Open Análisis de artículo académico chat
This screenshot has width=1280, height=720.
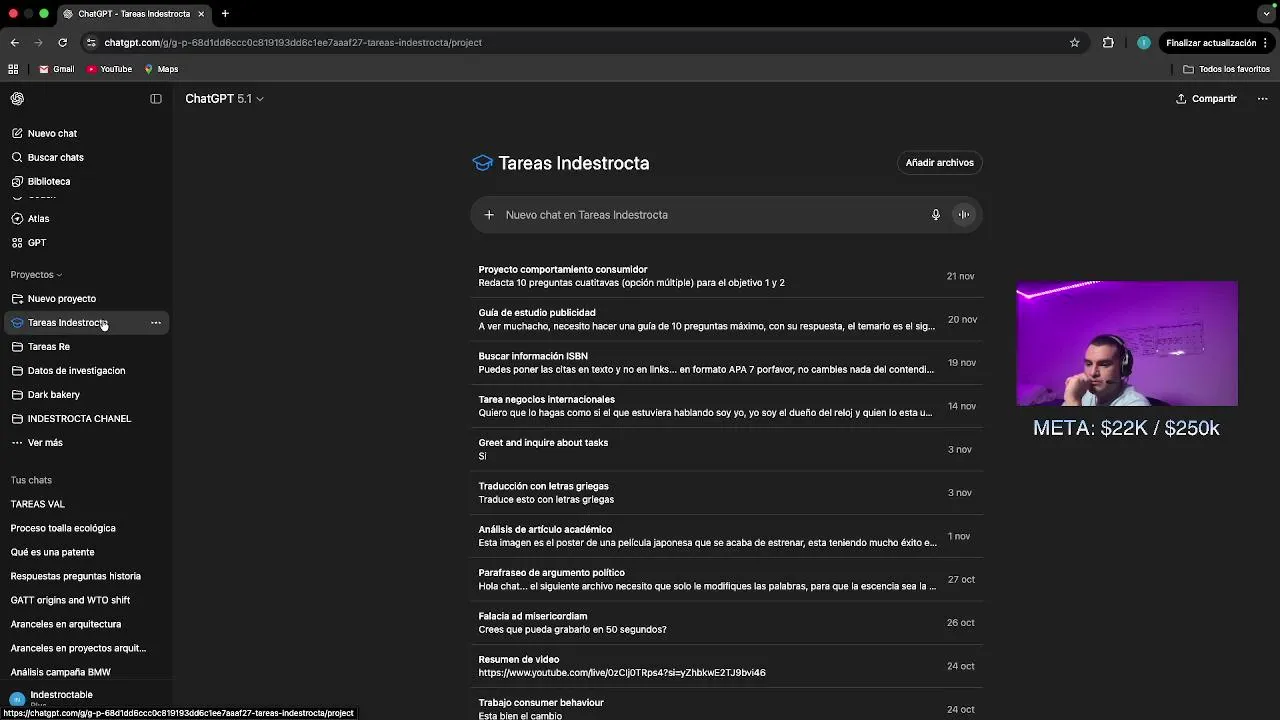(x=727, y=536)
